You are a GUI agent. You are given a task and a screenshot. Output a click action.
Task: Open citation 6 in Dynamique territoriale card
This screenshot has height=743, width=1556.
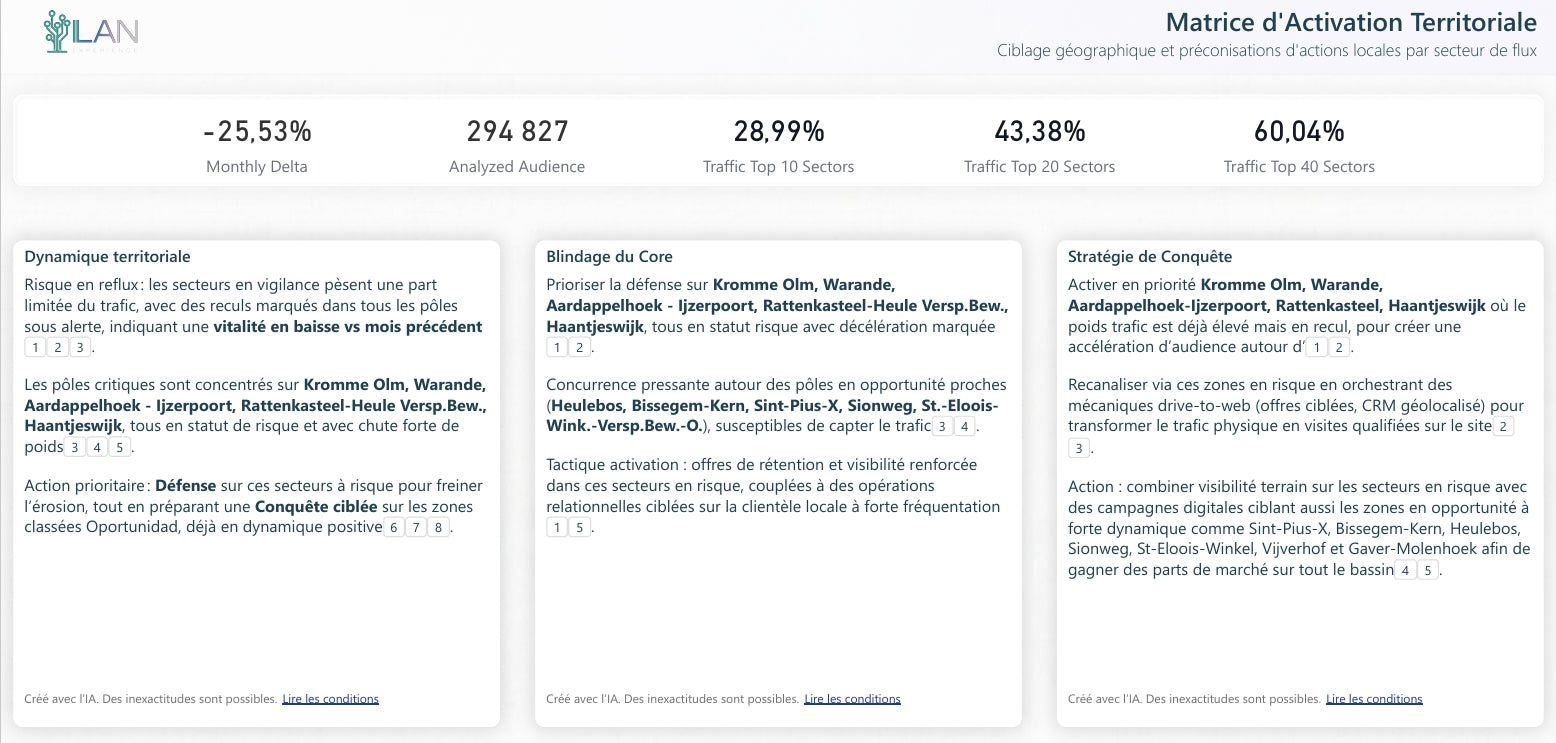[394, 527]
